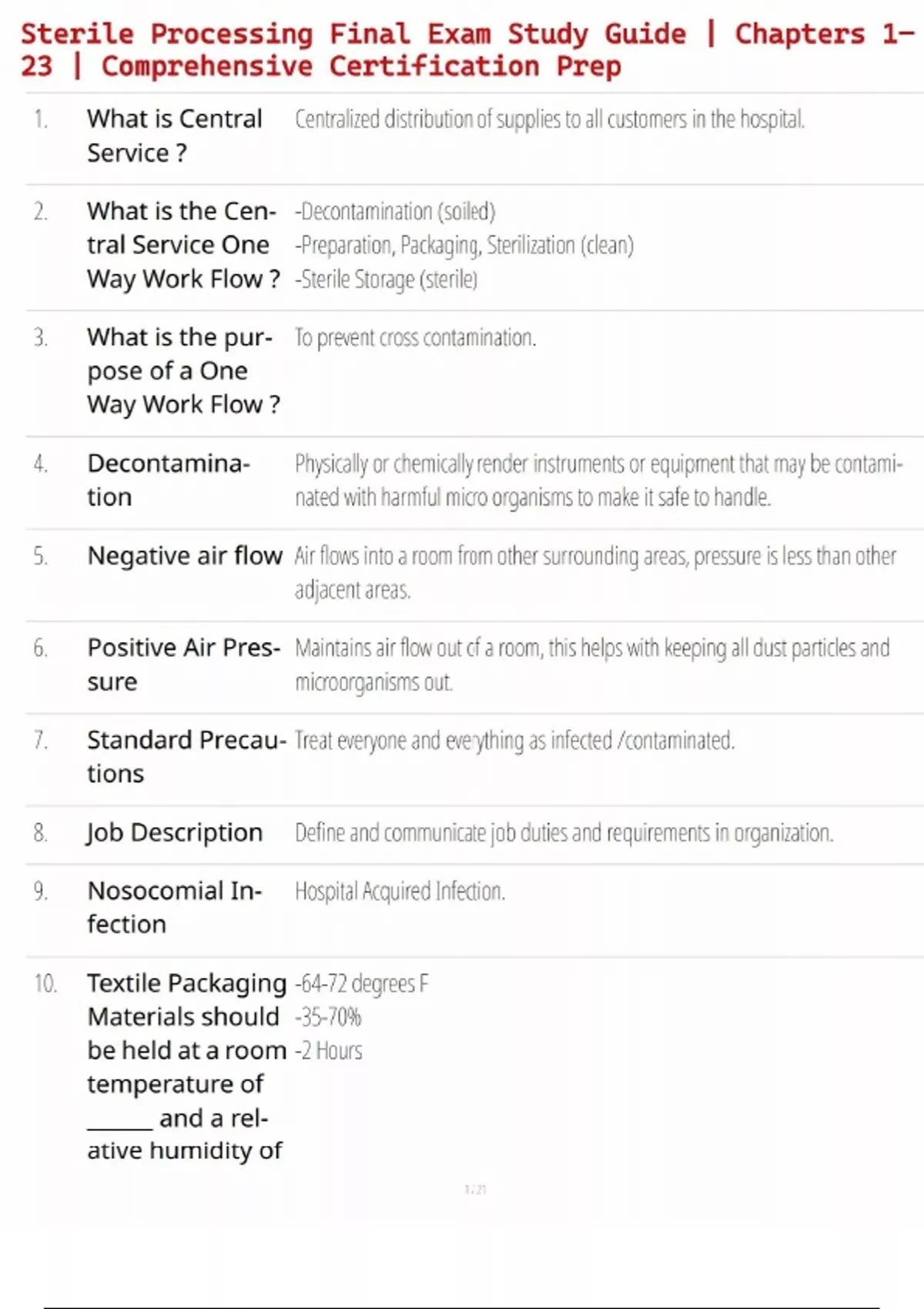Select the "-Preparation, Packaging, Sterilization (clean)" line
Image resolution: width=924 pixels, height=1309 pixels.
tap(464, 245)
